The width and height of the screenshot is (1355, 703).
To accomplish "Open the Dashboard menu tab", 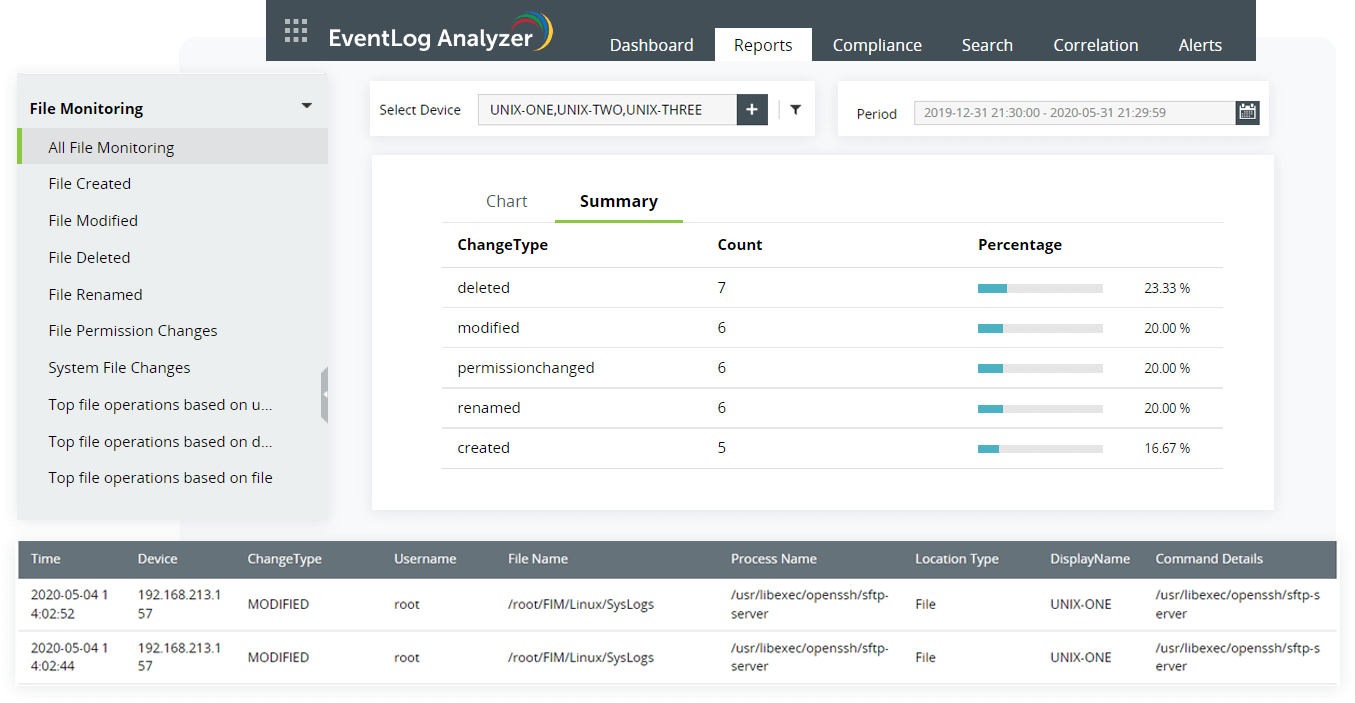I will click(651, 45).
